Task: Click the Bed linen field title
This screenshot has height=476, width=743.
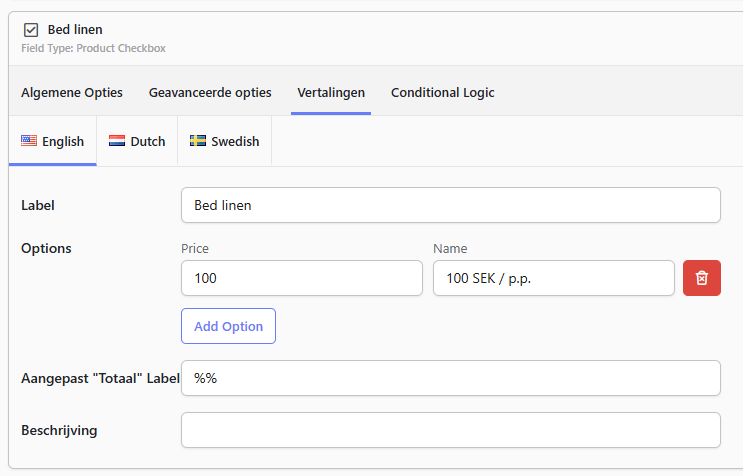Action: pos(75,30)
